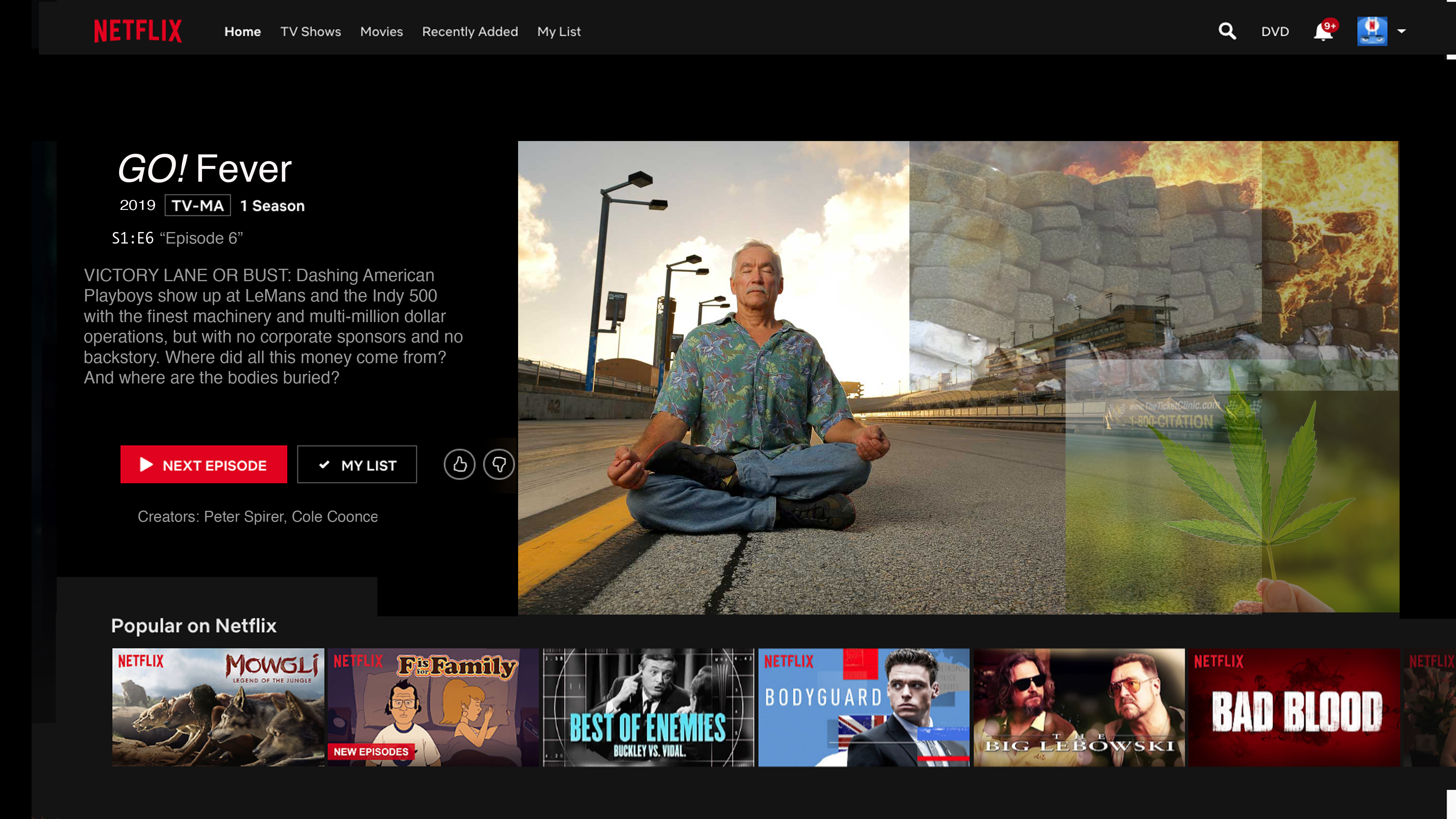The width and height of the screenshot is (1456, 819).
Task: Play the next episode
Action: coord(204,465)
